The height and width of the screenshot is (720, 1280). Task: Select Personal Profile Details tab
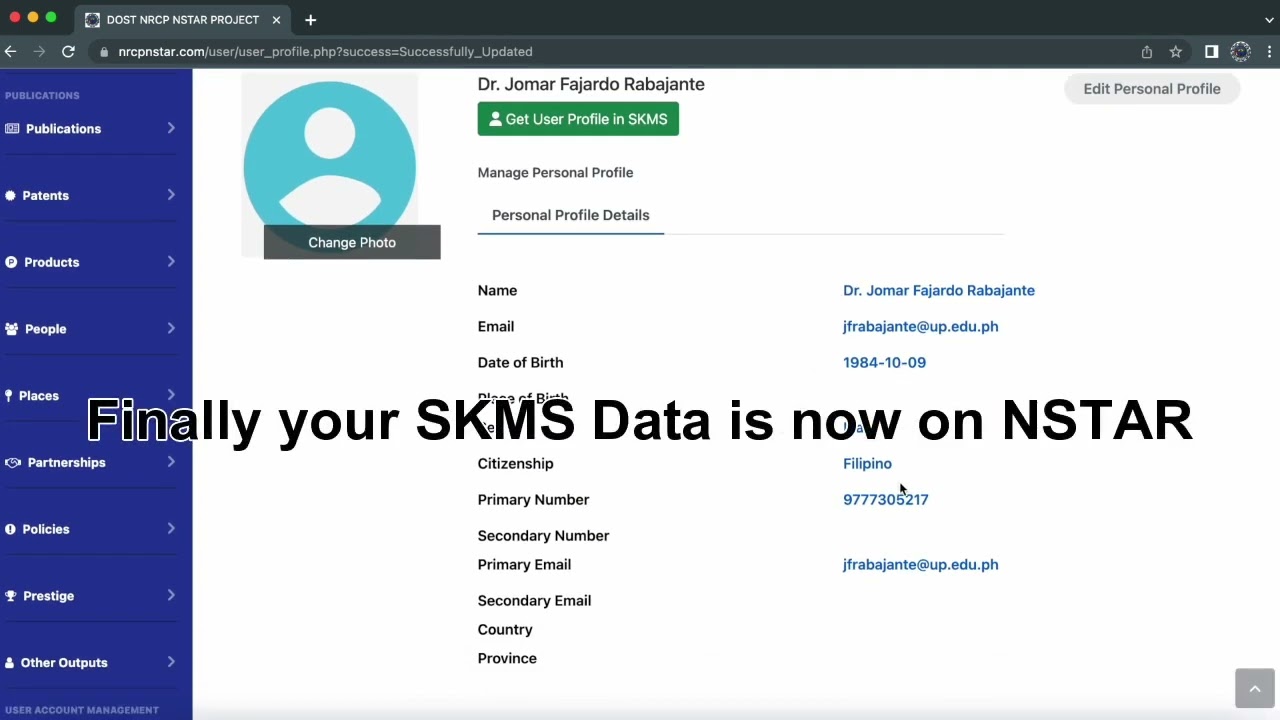(570, 215)
